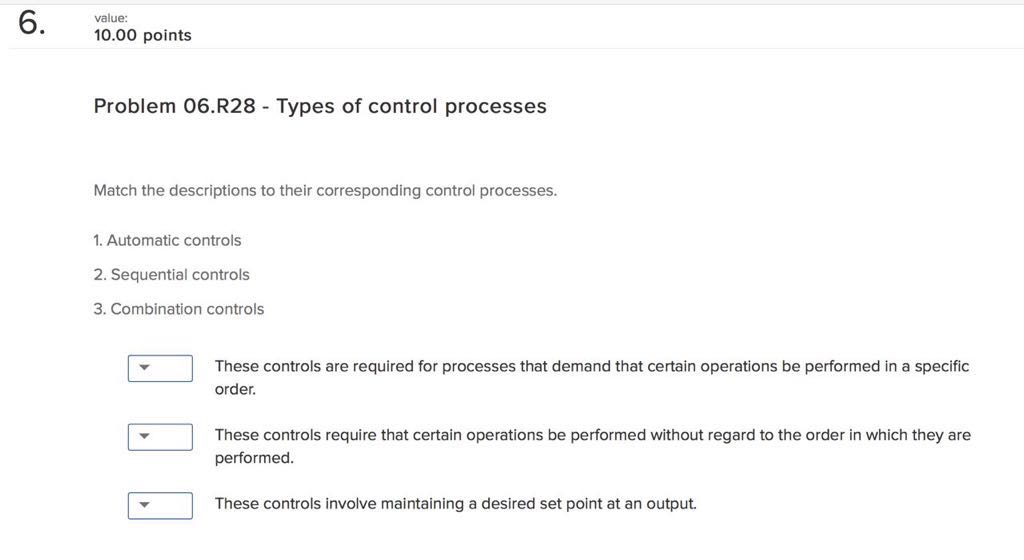
Task: Click list item "3. Combination controls"
Action: click(x=178, y=309)
